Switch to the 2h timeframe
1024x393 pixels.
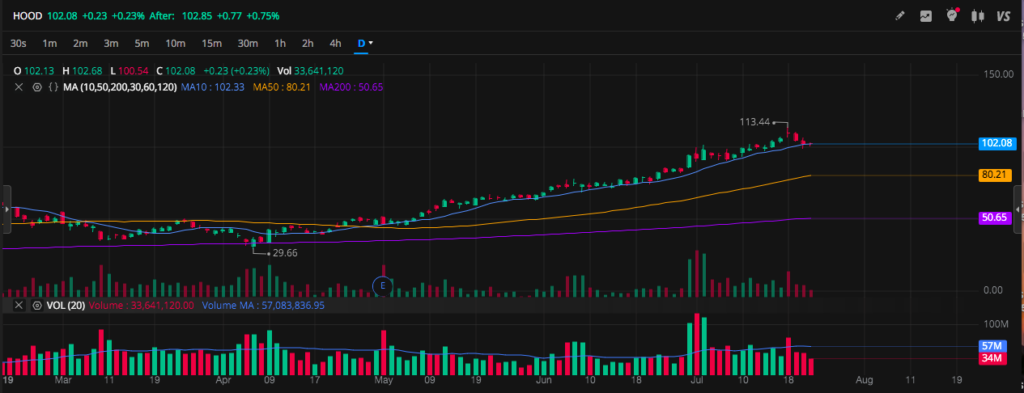coord(308,43)
